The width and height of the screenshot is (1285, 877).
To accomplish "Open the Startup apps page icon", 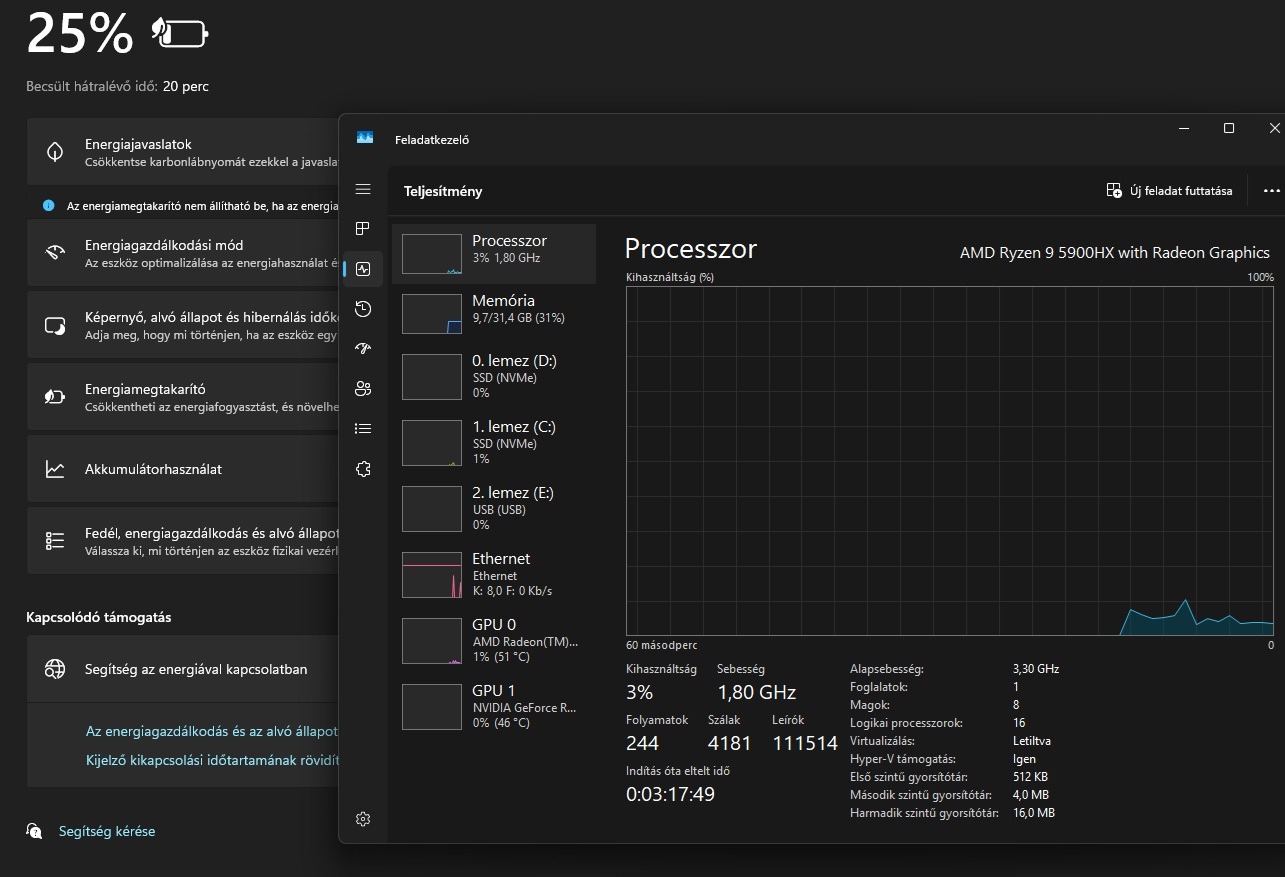I will pos(363,349).
